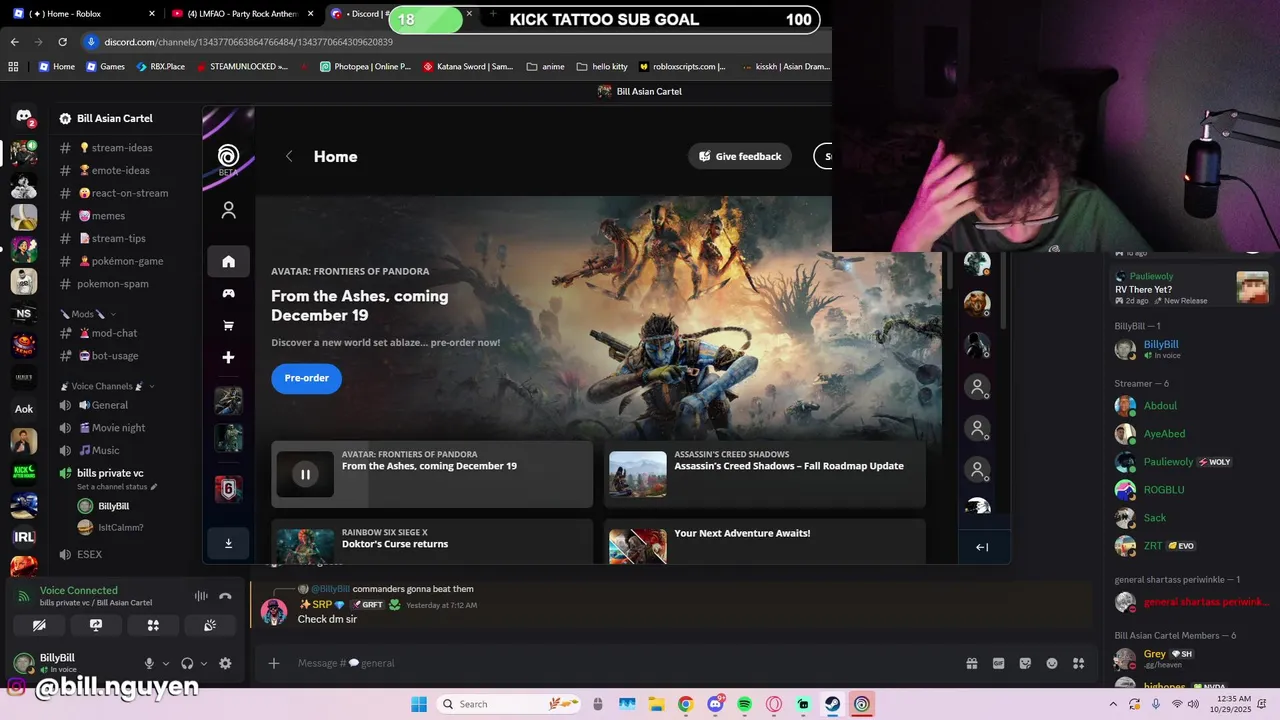The width and height of the screenshot is (1280, 720).
Task: Select Ubisoft Connect Home sidebar icon
Action: (x=228, y=261)
